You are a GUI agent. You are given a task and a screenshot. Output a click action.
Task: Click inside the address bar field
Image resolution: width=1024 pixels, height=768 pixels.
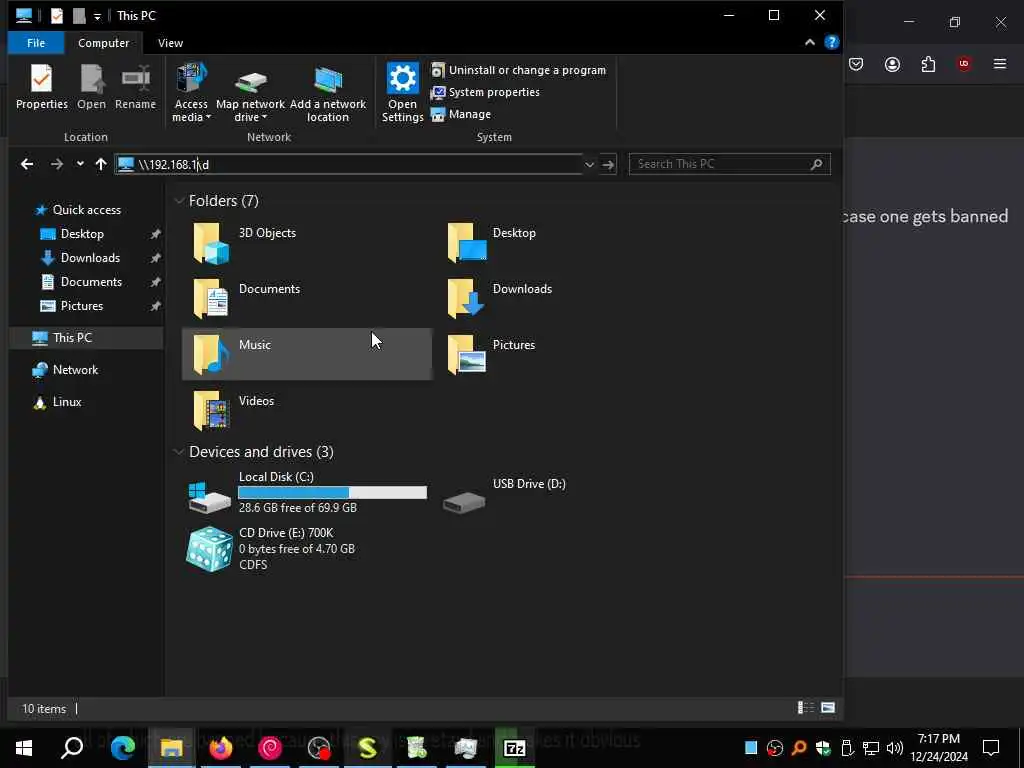(x=349, y=164)
